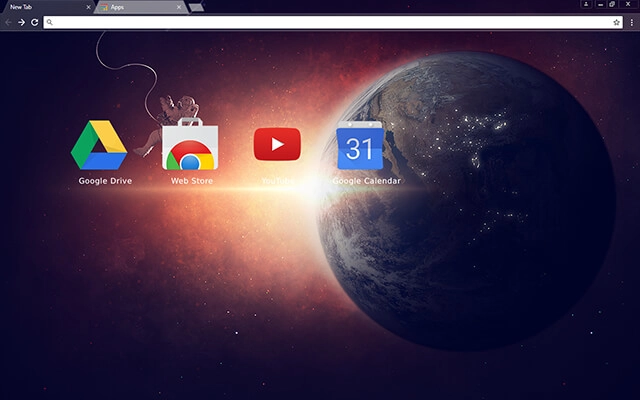Screen dimensions: 640x400
Task: Bookmark this page with the star icon
Action: coord(616,22)
